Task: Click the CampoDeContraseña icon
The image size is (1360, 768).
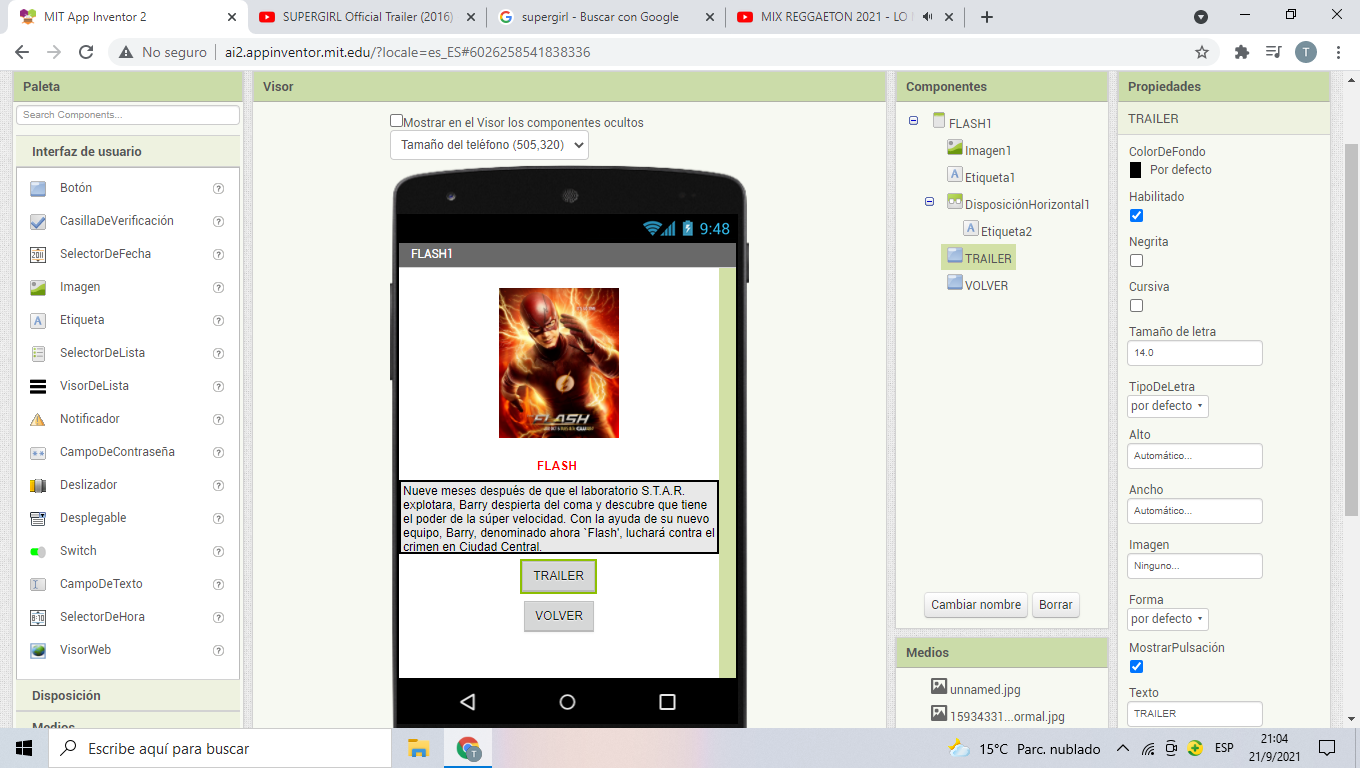Action: [x=38, y=452]
